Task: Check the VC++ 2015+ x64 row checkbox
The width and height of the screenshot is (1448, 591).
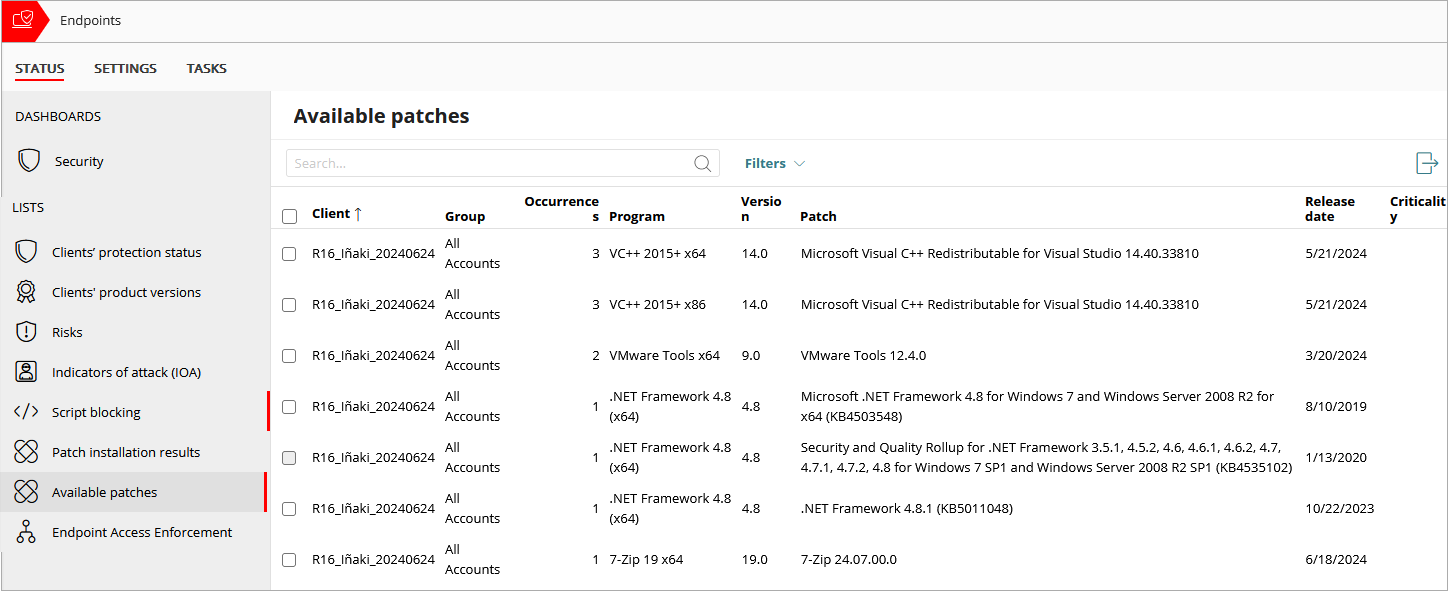Action: click(x=289, y=254)
